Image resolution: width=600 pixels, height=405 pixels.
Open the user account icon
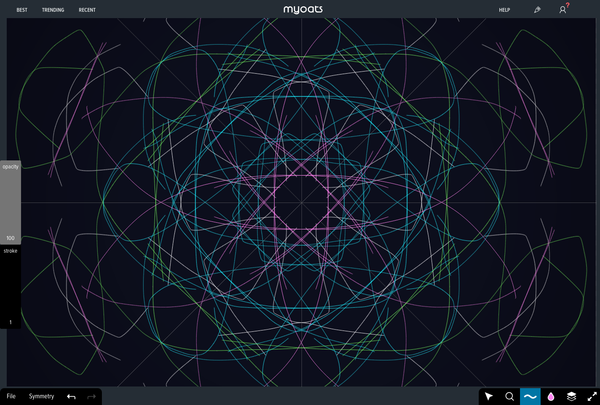coord(562,10)
